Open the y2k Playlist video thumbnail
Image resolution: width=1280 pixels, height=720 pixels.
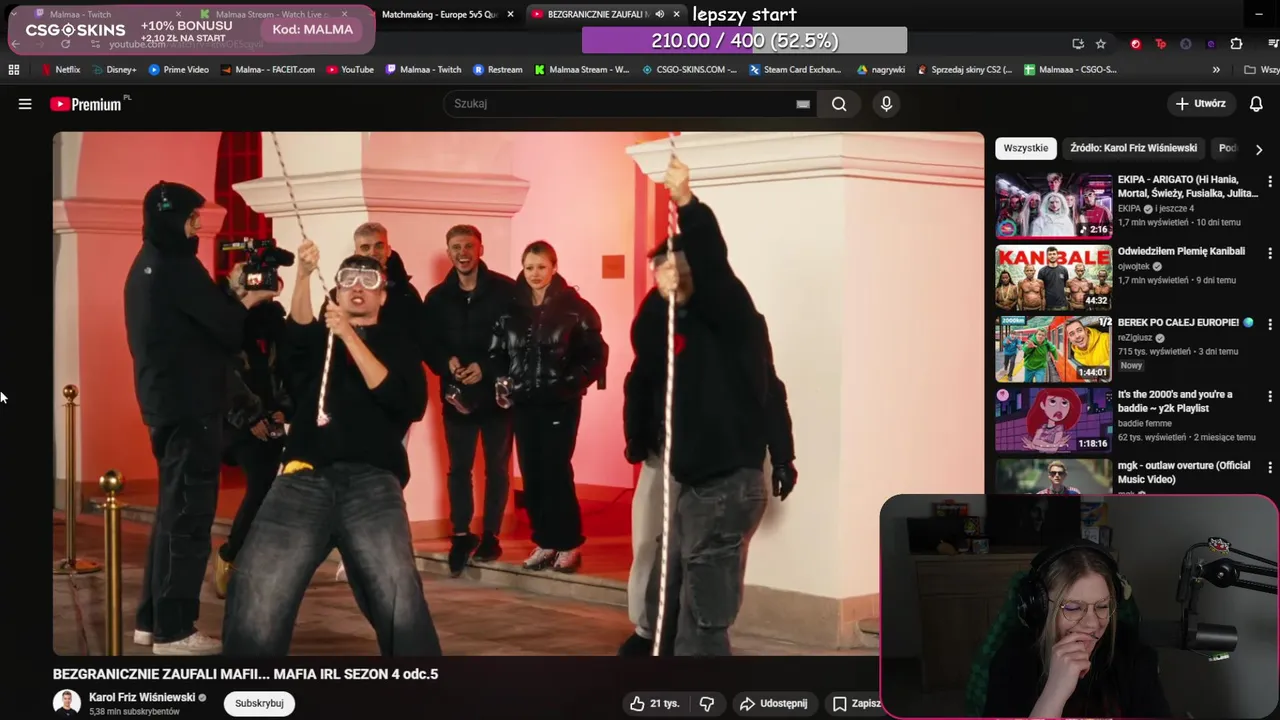[1053, 420]
